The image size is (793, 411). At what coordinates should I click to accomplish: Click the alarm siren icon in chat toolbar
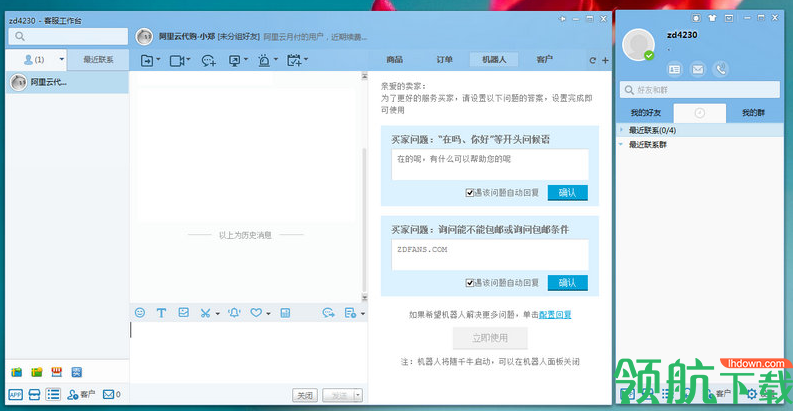click(264, 61)
